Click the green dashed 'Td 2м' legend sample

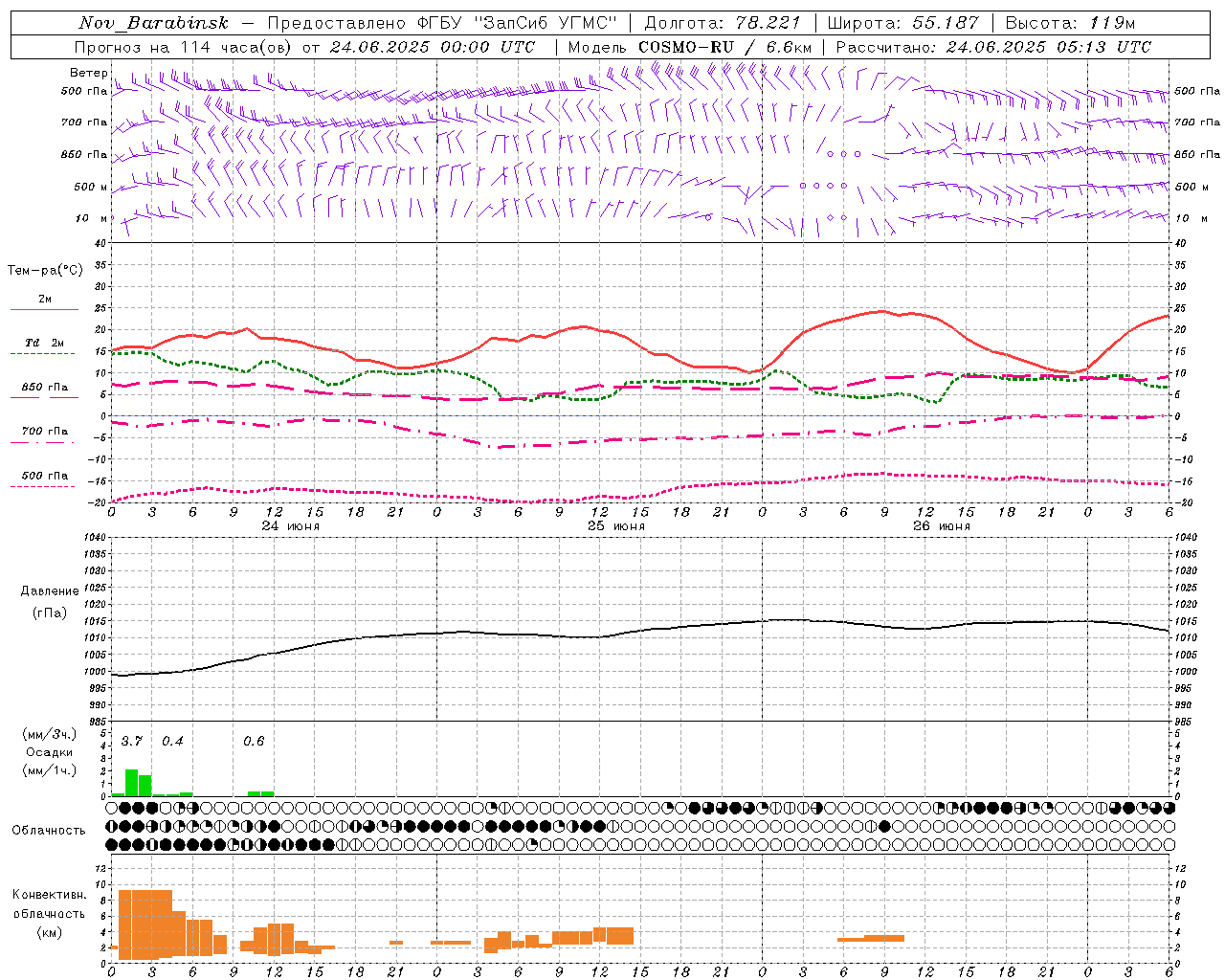[42, 354]
